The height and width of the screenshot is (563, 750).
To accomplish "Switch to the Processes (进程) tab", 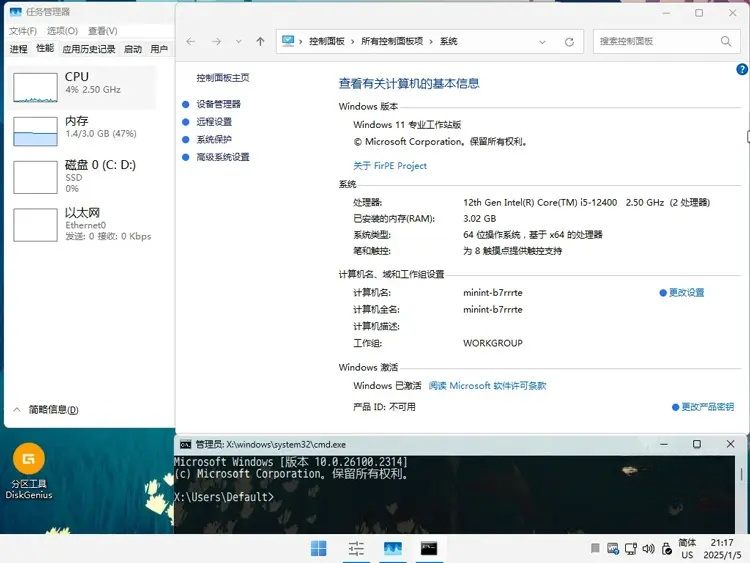I will pyautogui.click(x=19, y=49).
